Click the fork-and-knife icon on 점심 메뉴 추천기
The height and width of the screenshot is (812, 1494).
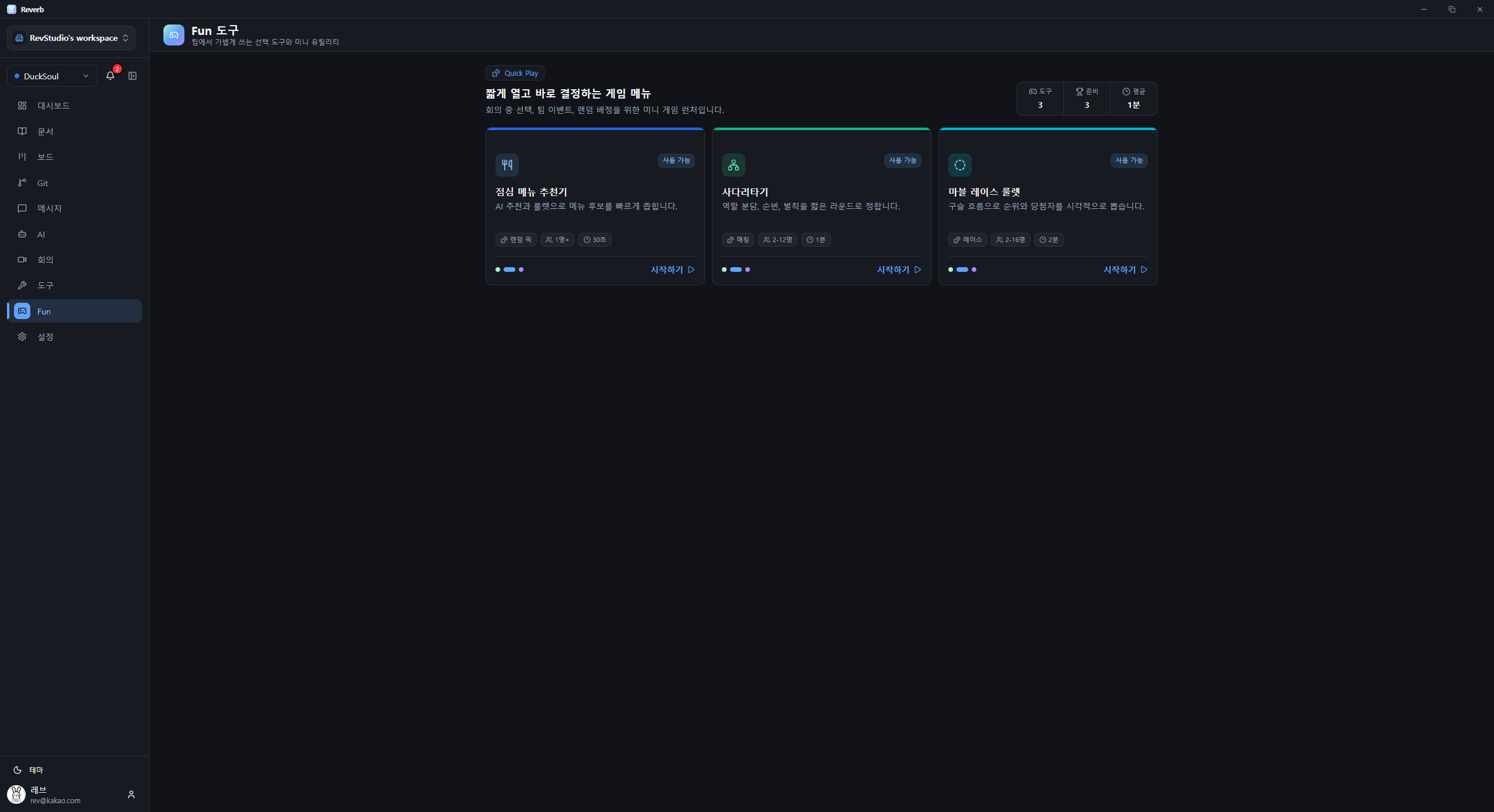point(507,165)
